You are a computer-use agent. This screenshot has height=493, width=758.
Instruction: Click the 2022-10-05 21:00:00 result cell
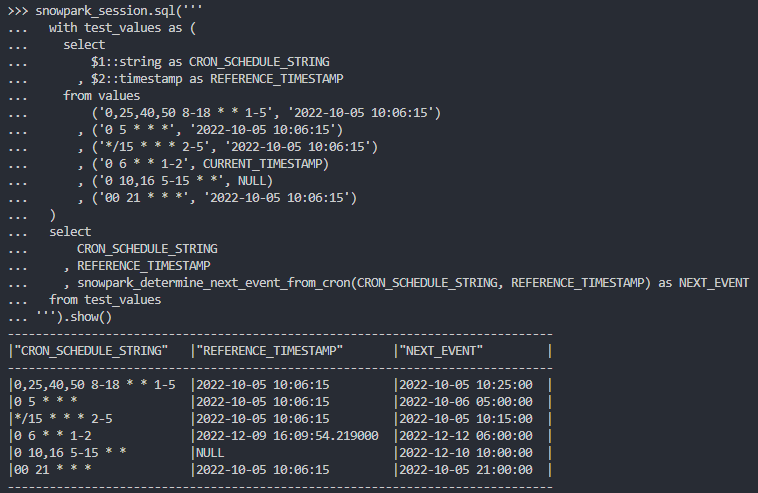465,469
